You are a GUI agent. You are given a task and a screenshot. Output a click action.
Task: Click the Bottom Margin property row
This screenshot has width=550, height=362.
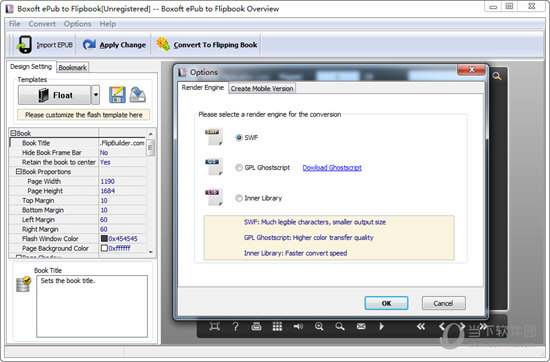coord(77,210)
